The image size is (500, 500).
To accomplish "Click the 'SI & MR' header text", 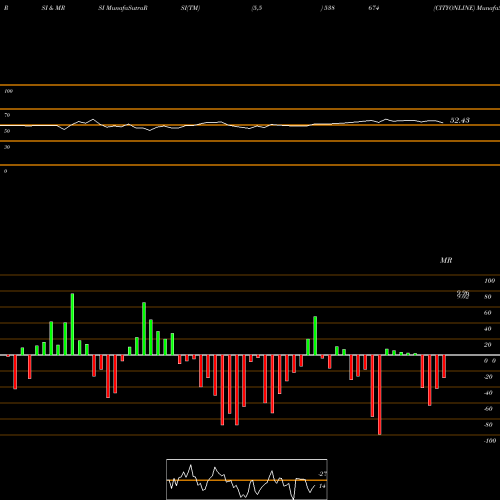I will (53, 8).
